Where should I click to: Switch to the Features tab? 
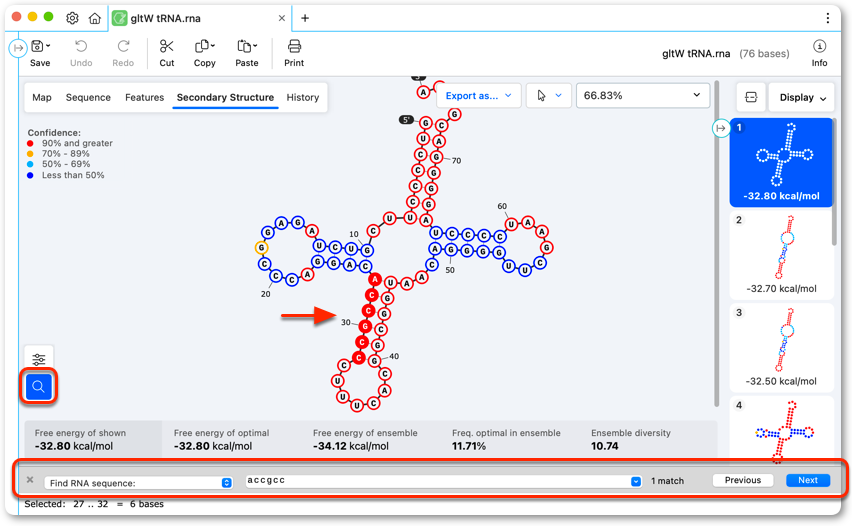[x=145, y=97]
